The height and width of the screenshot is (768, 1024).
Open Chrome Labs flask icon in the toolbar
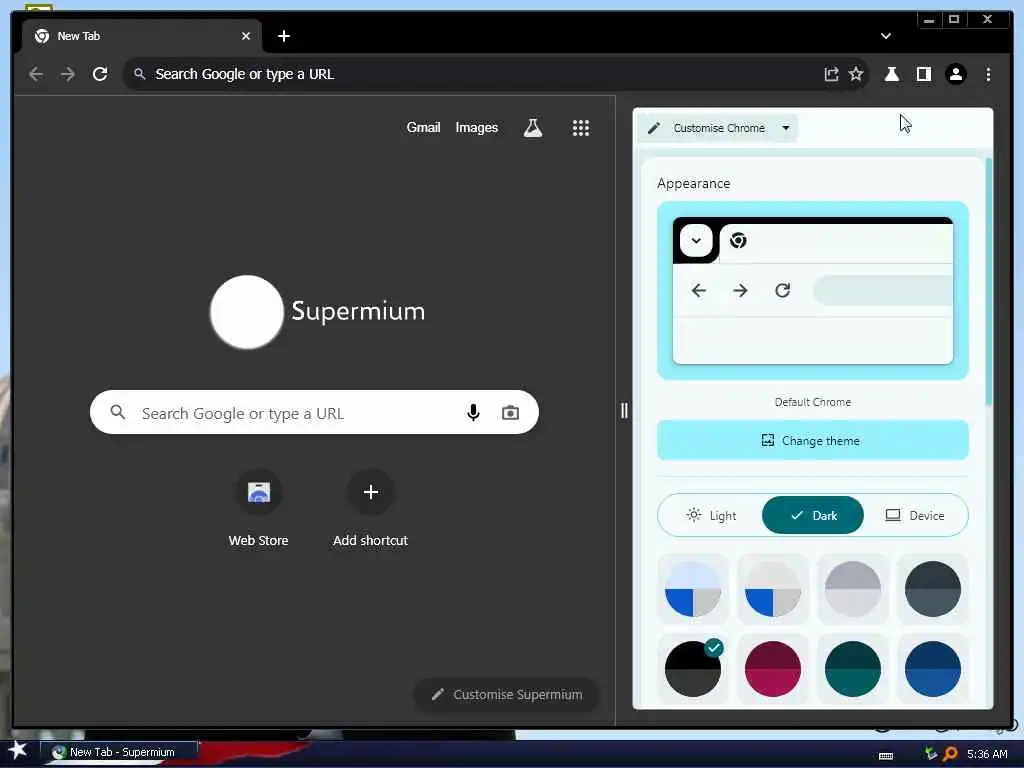point(891,74)
